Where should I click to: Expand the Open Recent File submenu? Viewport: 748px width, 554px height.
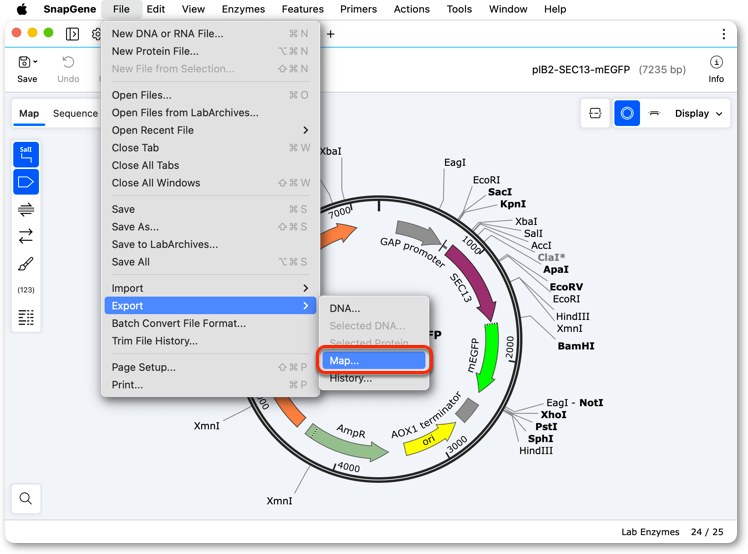[x=210, y=130]
